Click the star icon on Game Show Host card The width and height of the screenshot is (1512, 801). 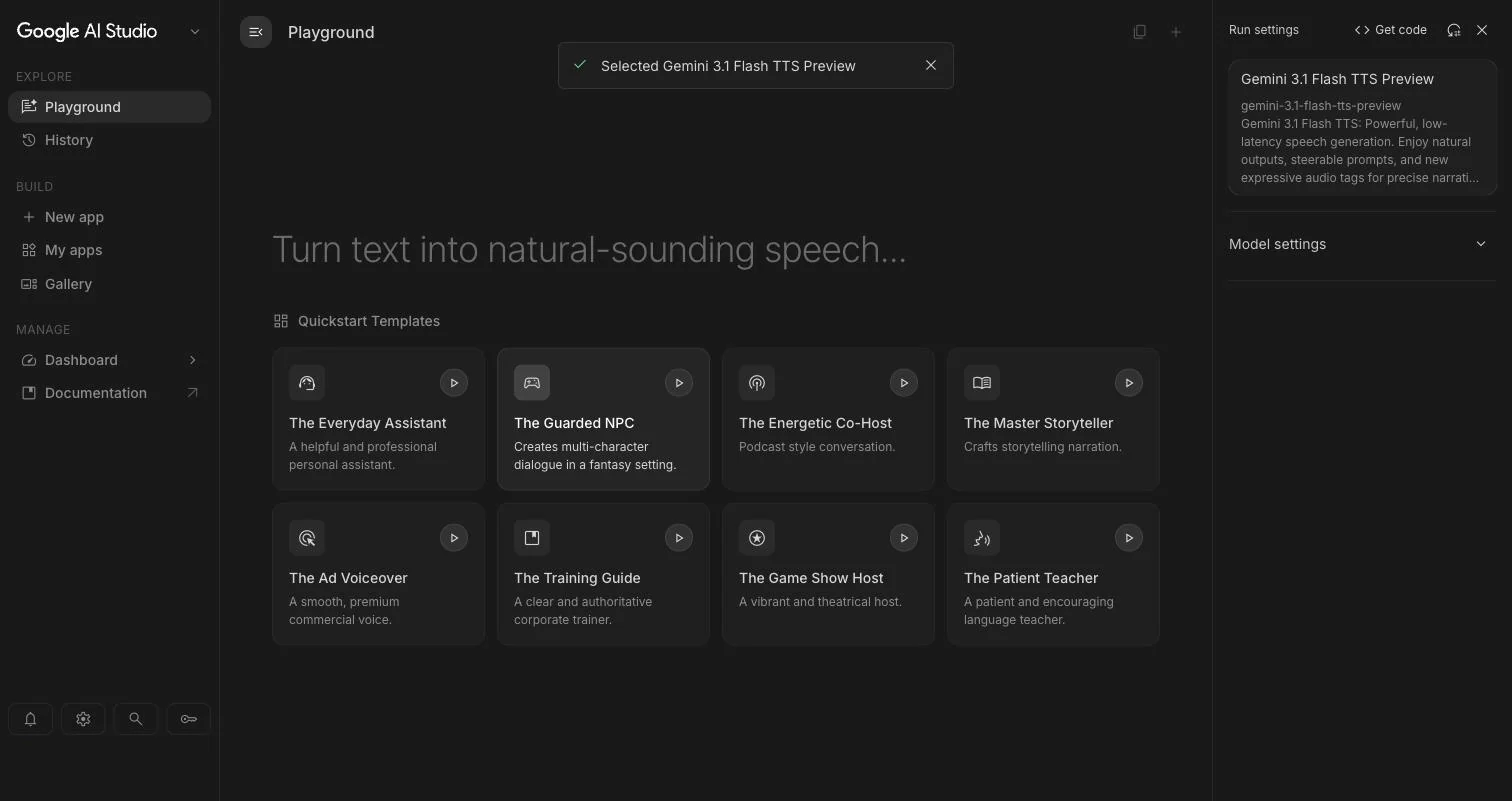757,538
